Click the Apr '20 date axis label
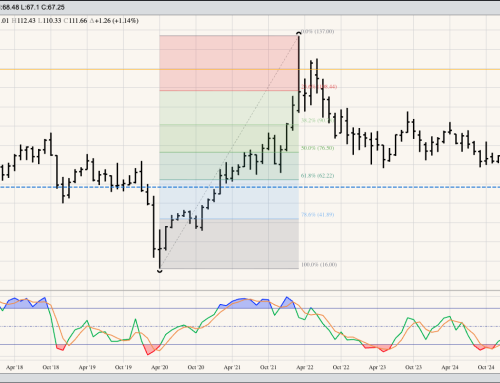The width and height of the screenshot is (500, 383). pos(160,367)
